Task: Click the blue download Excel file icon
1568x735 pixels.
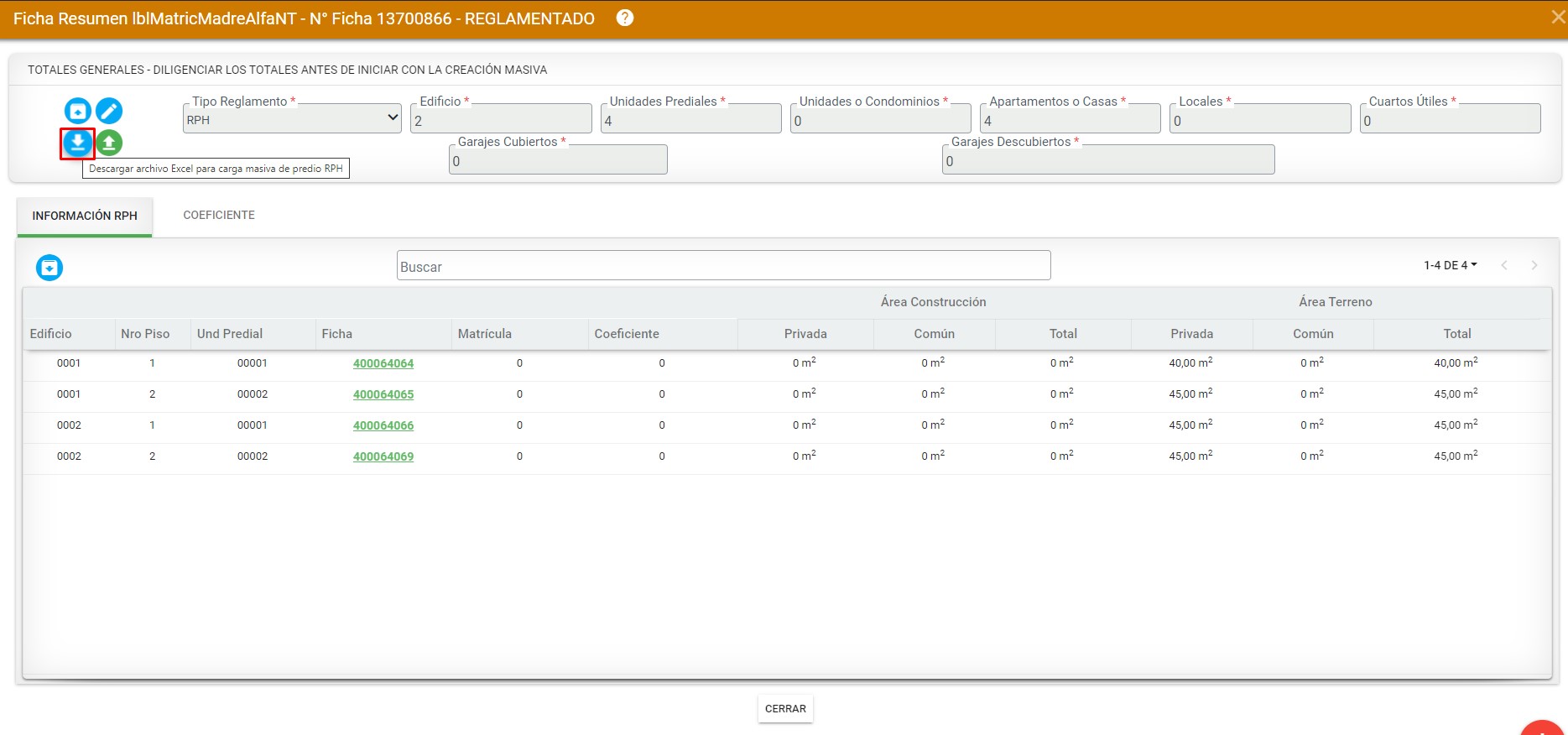Action: pyautogui.click(x=77, y=143)
